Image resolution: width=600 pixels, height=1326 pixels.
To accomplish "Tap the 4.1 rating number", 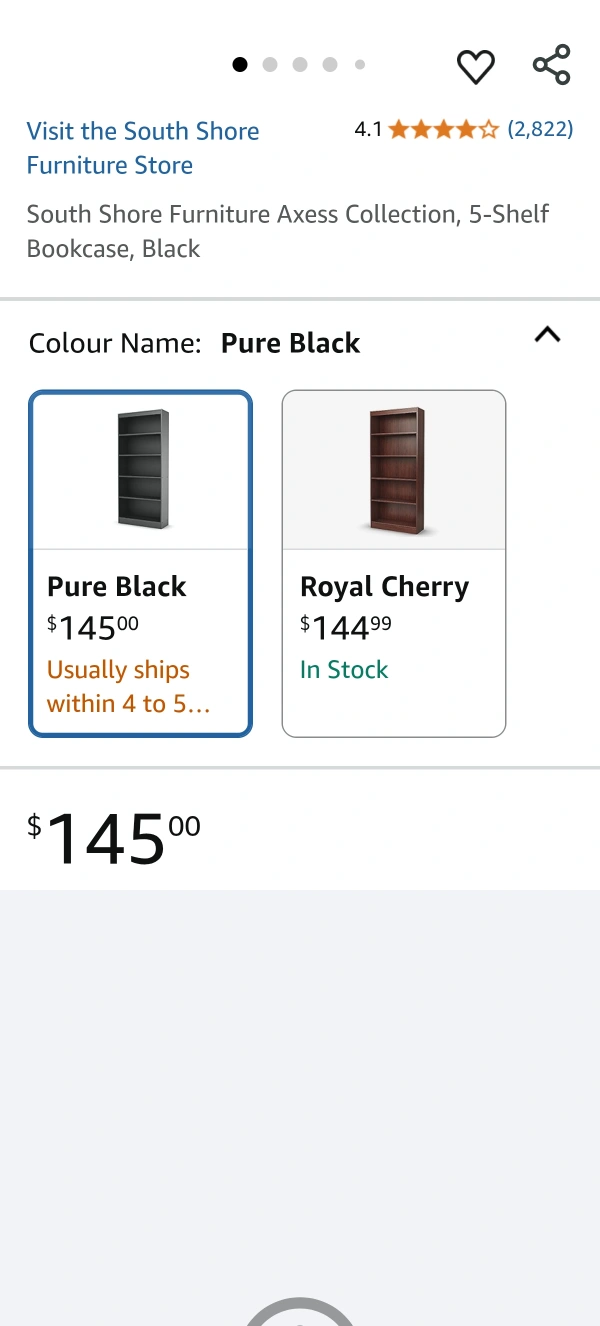I will coord(368,129).
